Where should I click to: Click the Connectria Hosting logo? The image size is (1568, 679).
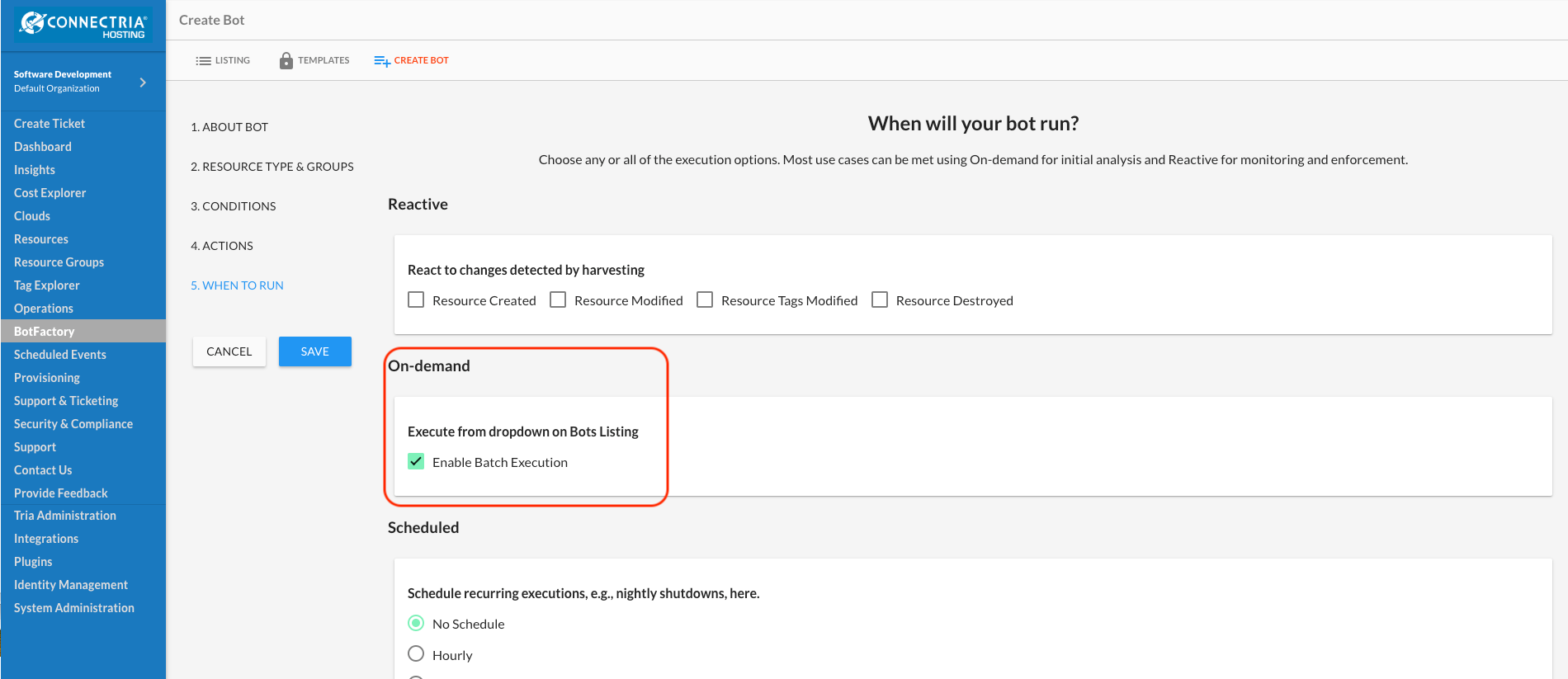coord(83,25)
